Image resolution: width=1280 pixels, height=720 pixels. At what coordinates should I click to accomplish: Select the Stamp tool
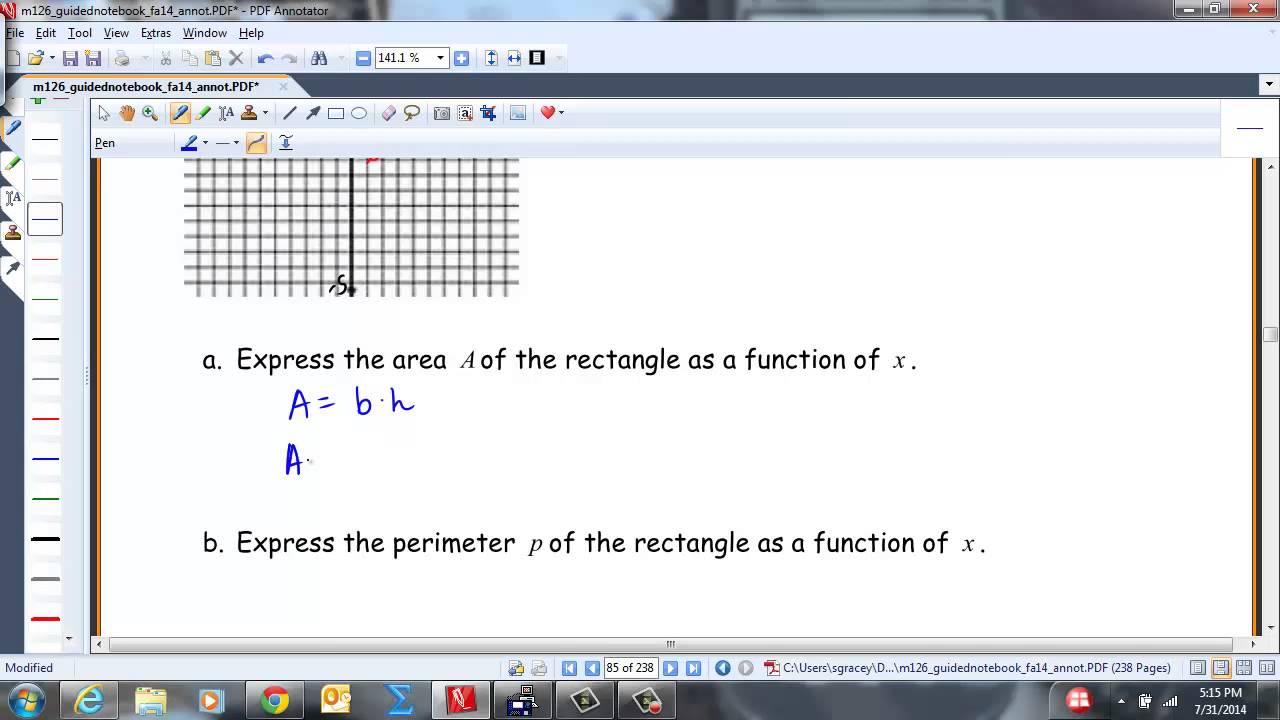[x=249, y=113]
